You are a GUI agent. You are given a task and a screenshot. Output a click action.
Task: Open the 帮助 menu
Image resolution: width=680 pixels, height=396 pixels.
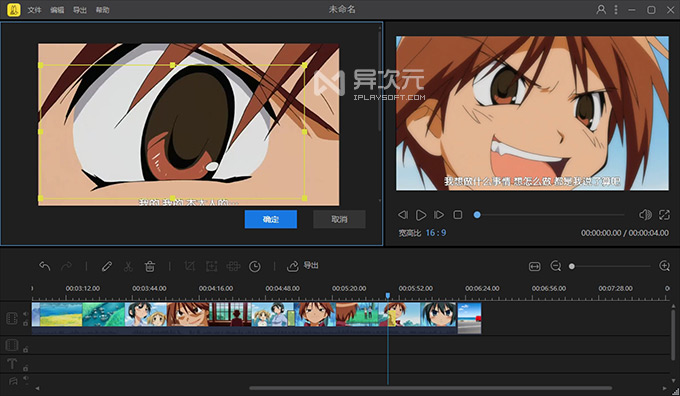102,10
